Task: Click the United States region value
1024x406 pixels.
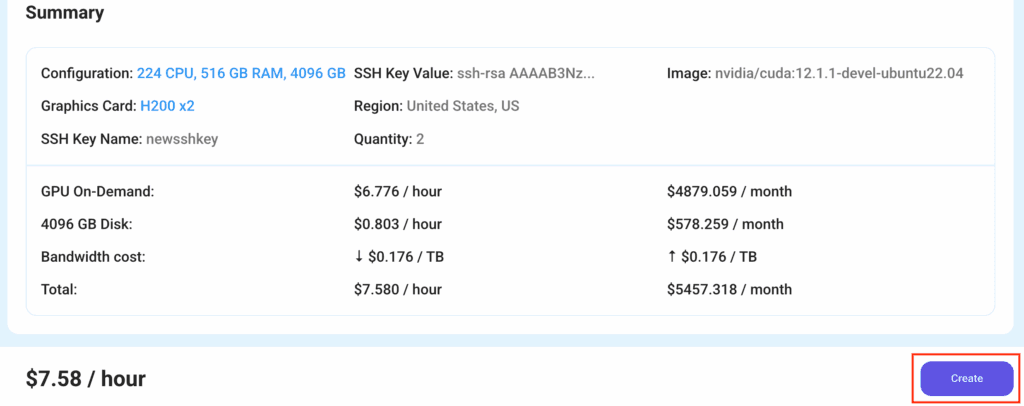Action: (x=463, y=105)
